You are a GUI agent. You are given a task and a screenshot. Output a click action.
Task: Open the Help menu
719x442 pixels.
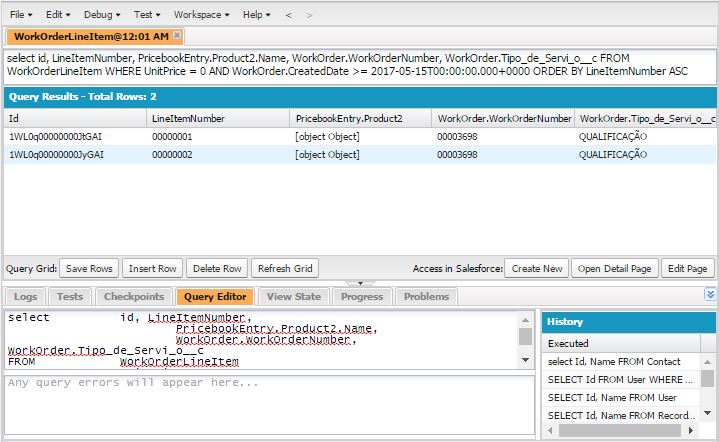coord(256,15)
